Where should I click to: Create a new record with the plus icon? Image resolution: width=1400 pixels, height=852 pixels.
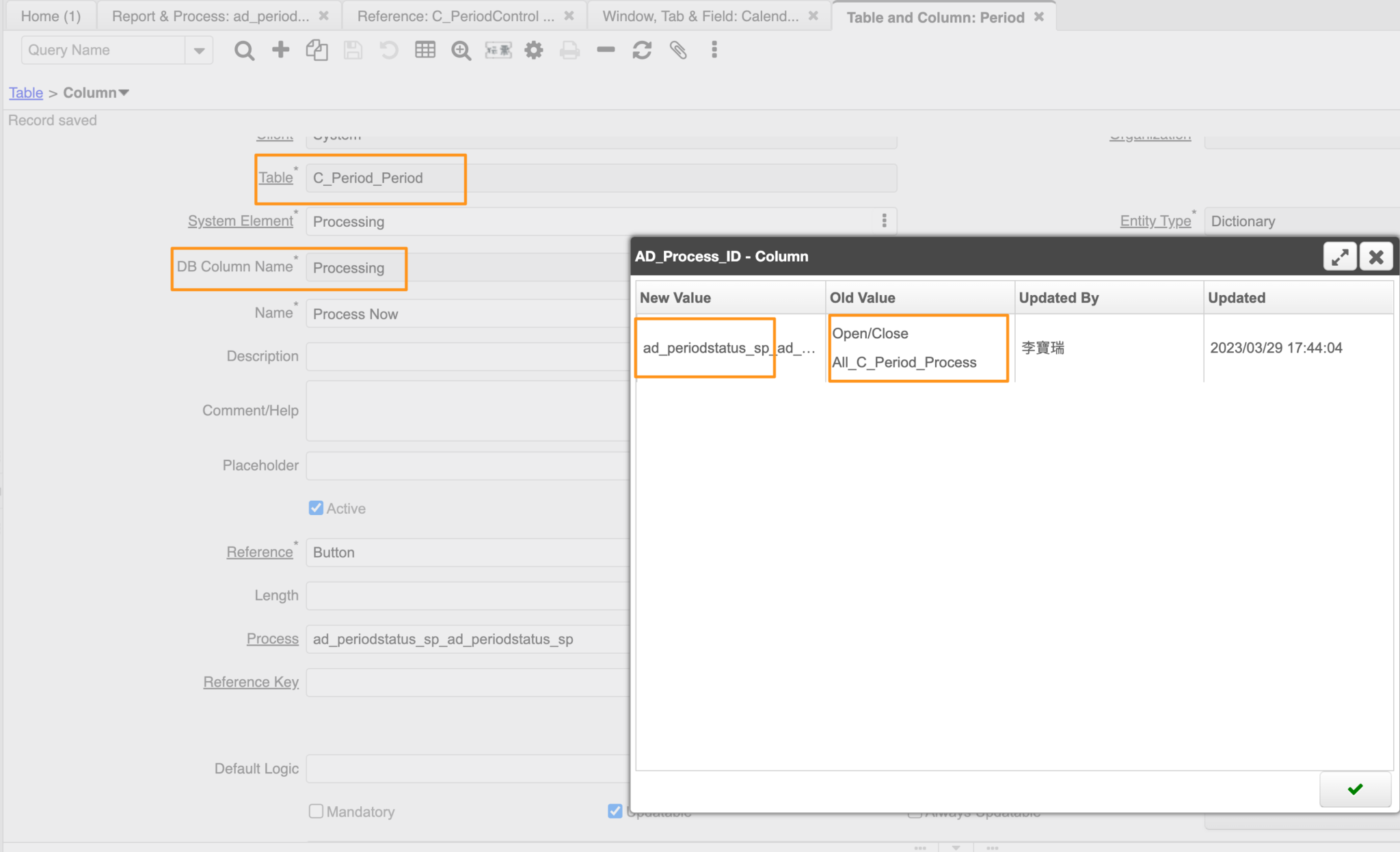click(280, 50)
